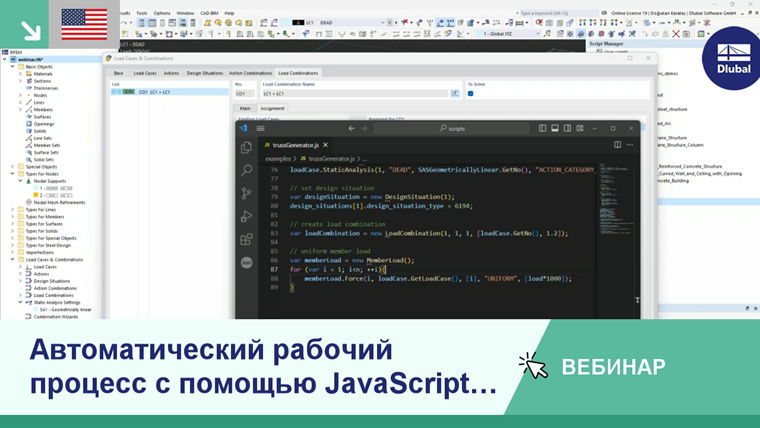Click the SA1 - Geometrically linear color swatch
Image resolution: width=760 pixels, height=428 pixels.
36,309
